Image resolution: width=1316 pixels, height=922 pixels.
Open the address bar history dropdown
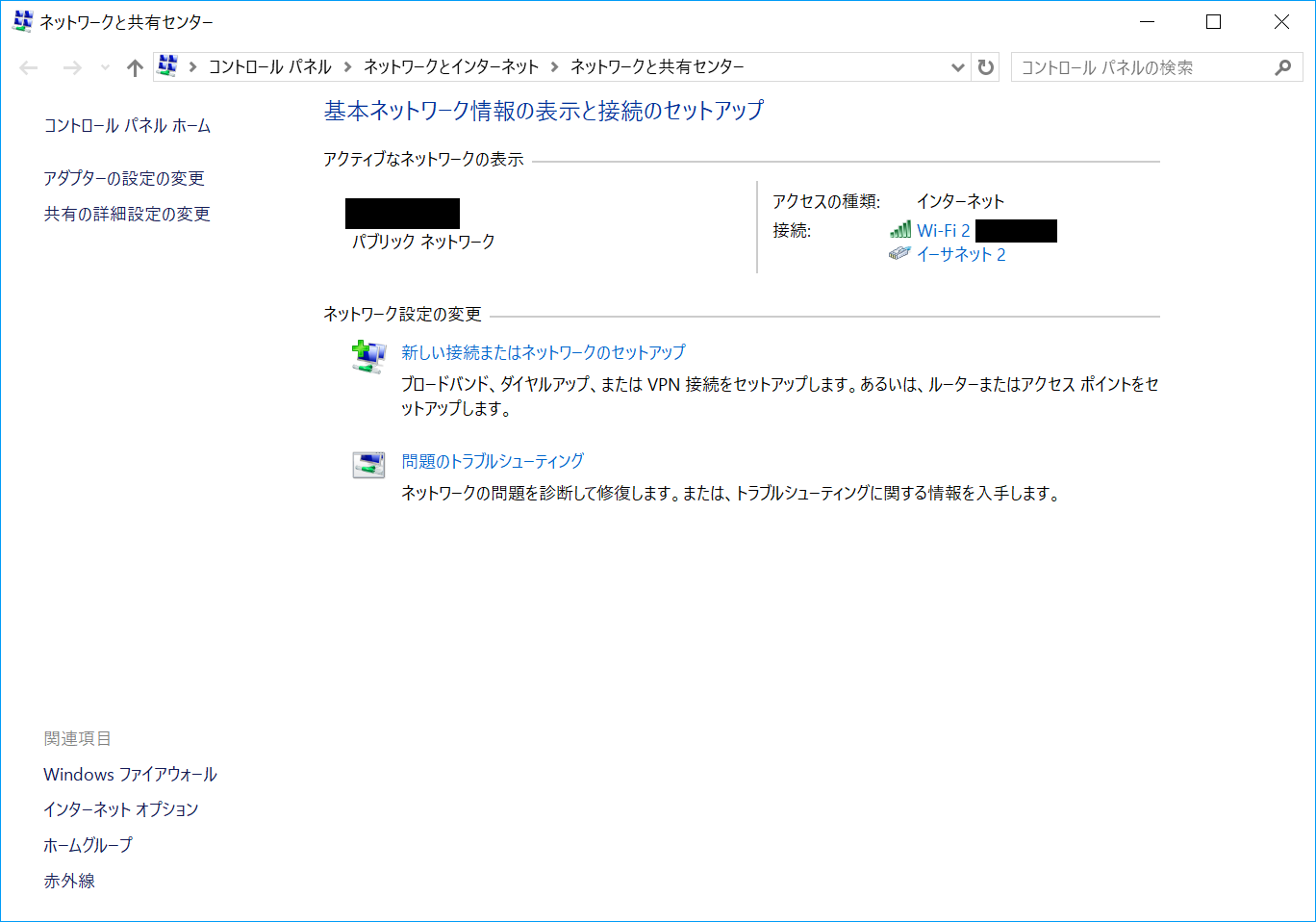point(958,66)
